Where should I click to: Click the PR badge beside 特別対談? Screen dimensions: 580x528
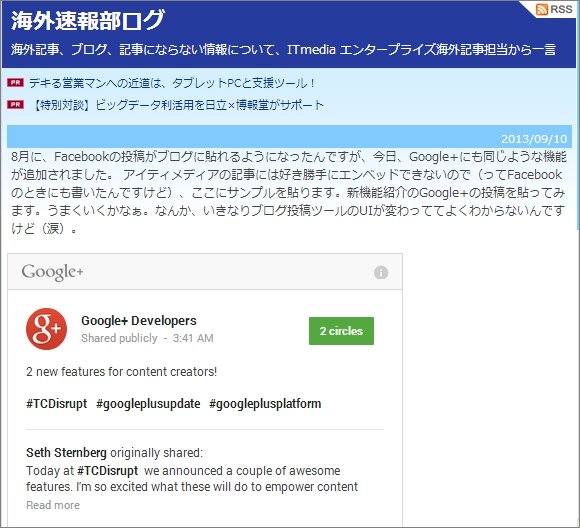point(15,105)
